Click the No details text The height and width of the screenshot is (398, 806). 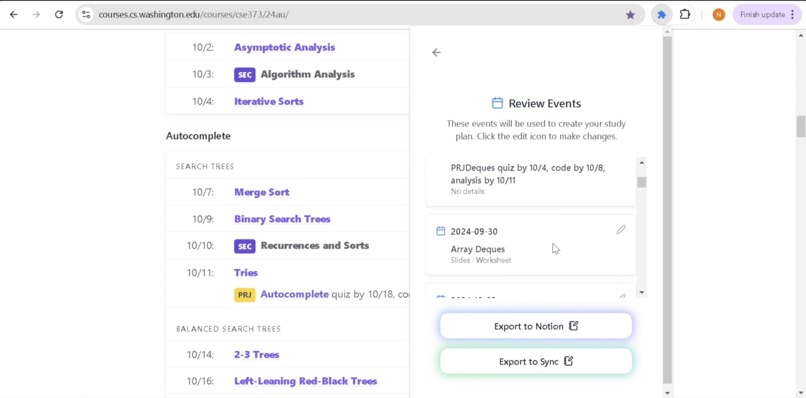point(467,191)
